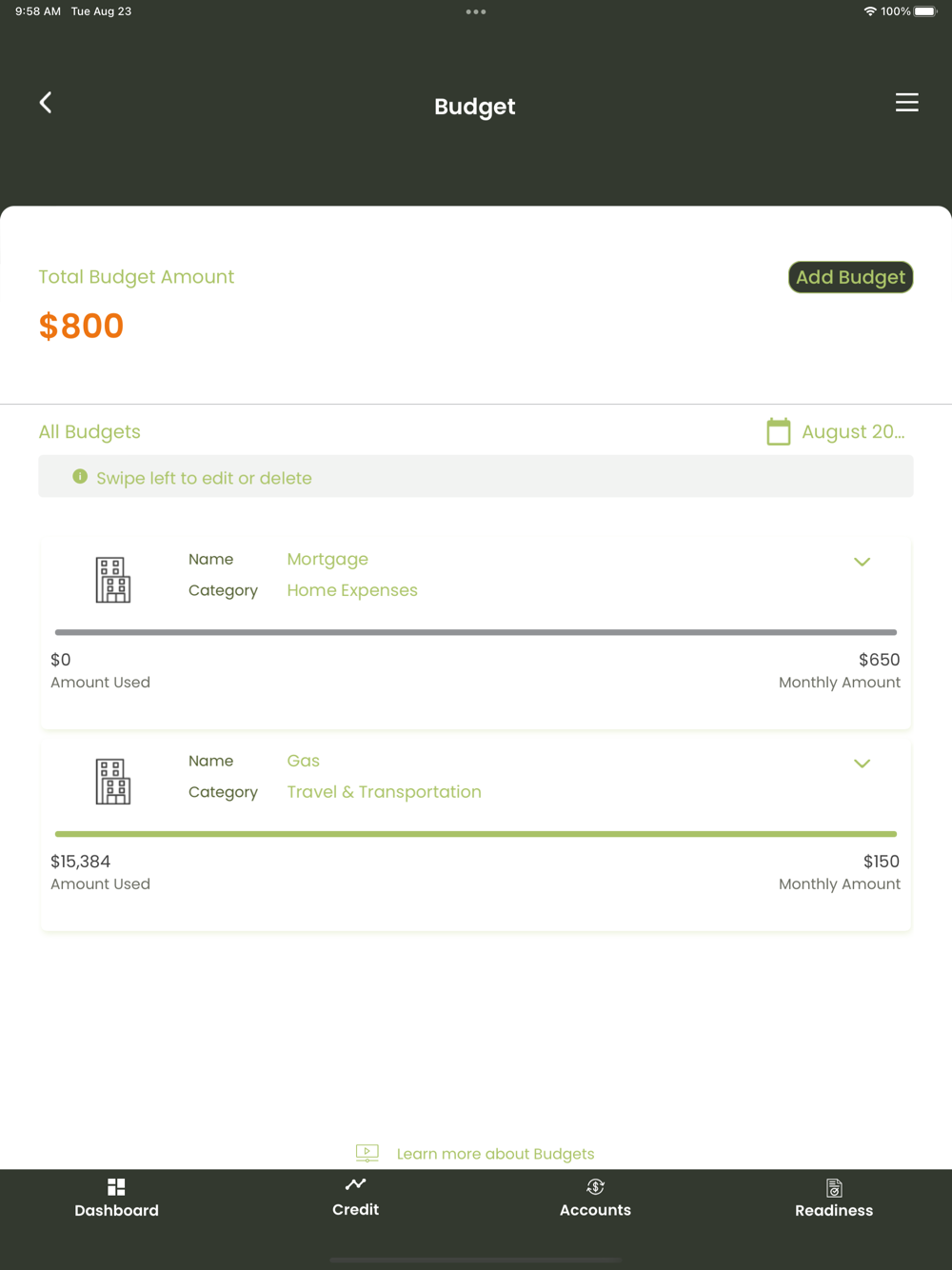
Task: Go to the Dashboard tab
Action: (116, 1198)
